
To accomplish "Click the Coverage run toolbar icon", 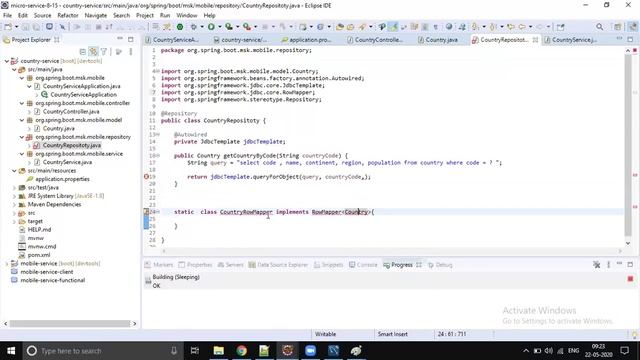I will [229, 27].
